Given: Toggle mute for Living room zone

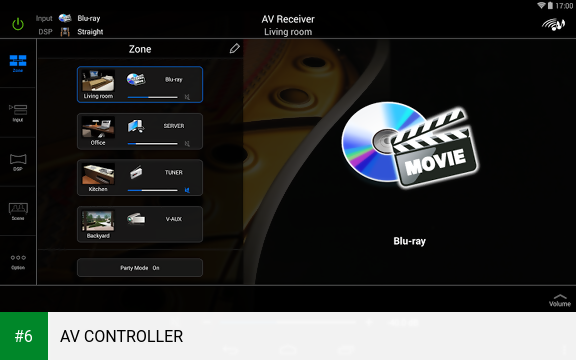Looking at the screenshot, I should tap(187, 97).
